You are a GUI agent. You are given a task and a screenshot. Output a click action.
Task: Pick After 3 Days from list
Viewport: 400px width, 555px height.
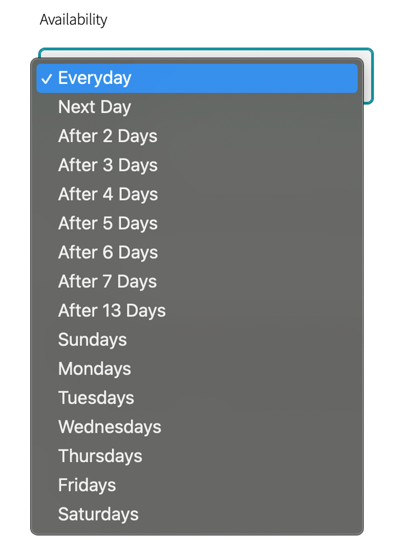[x=197, y=165]
